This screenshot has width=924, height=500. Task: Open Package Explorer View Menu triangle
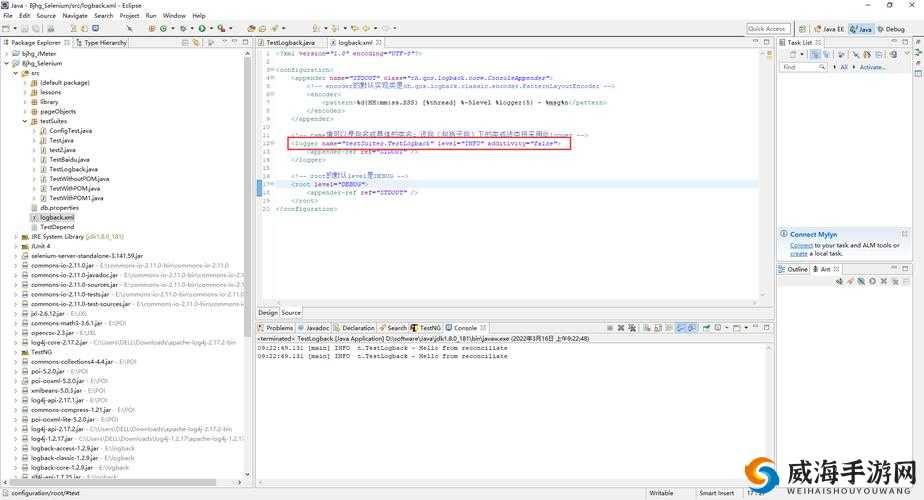pyautogui.click(x=225, y=42)
